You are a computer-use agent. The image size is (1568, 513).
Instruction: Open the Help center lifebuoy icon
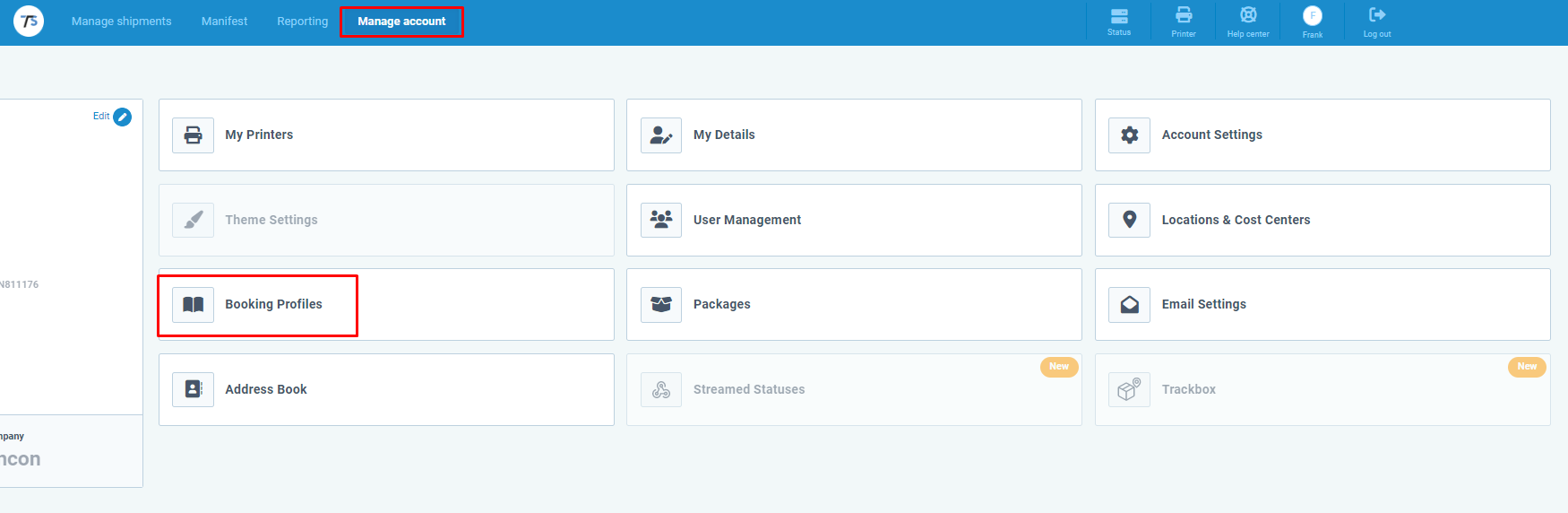tap(1248, 15)
